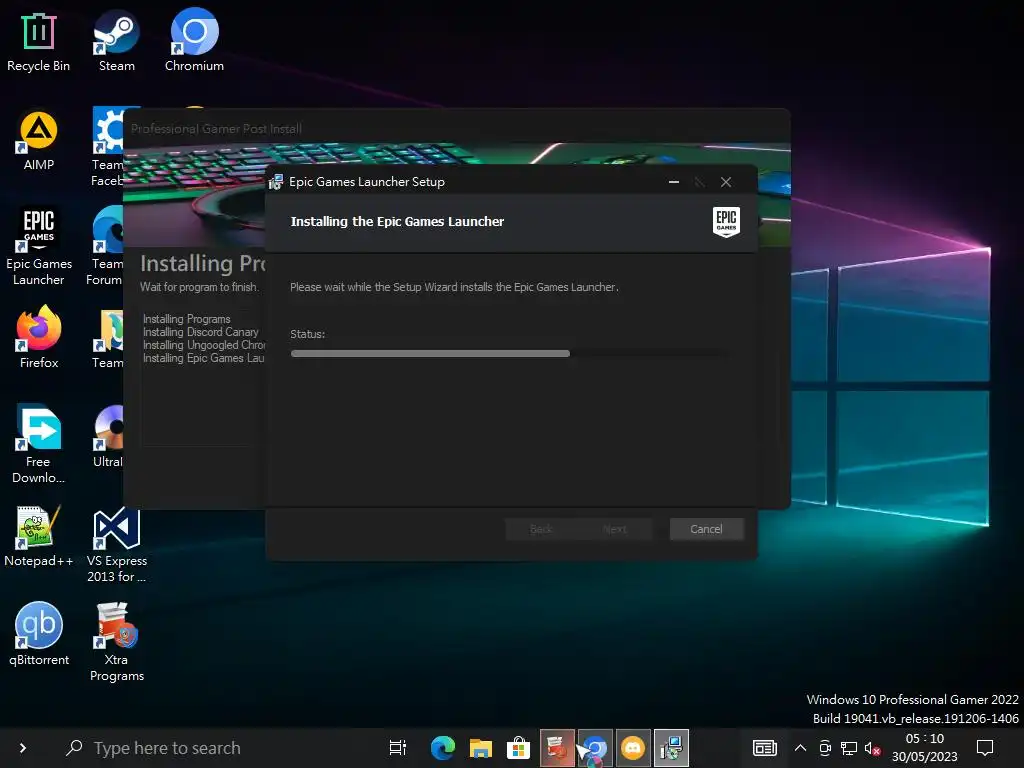Viewport: 1024px width, 768px height.
Task: Open the clock showing 05:10
Action: click(x=924, y=748)
